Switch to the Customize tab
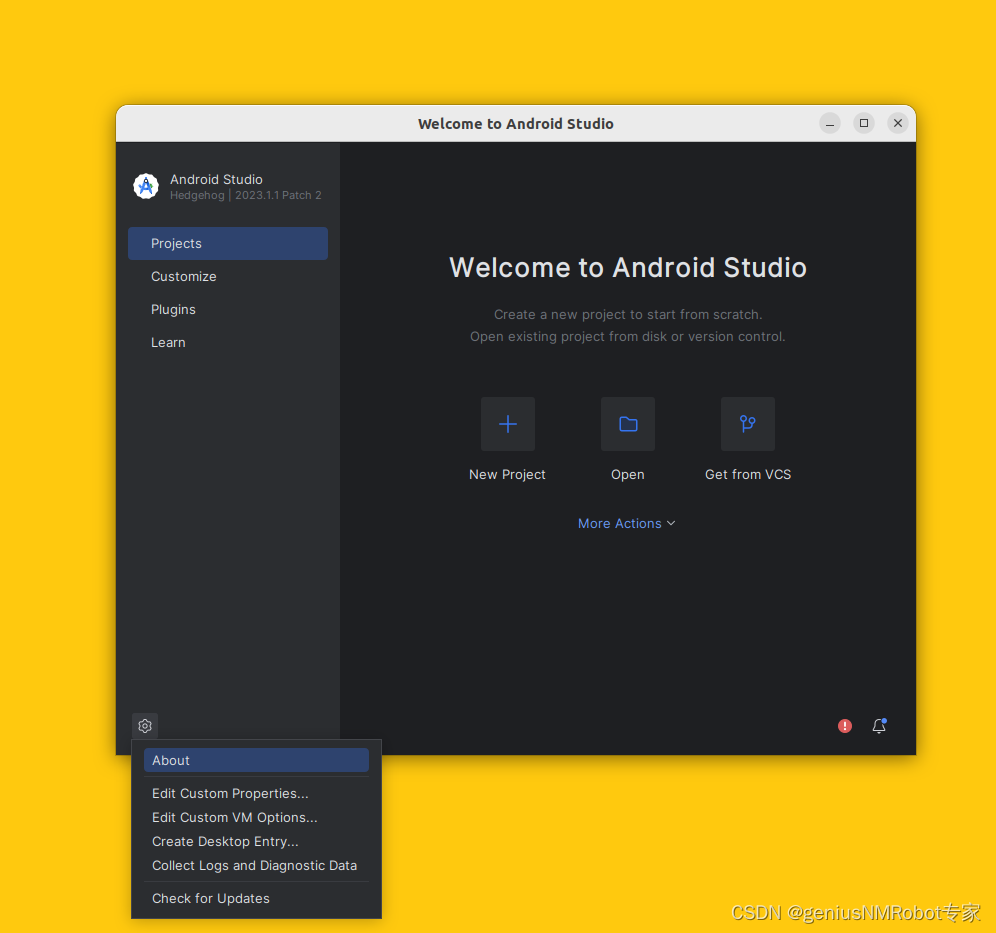This screenshot has height=933, width=996. pos(228,276)
